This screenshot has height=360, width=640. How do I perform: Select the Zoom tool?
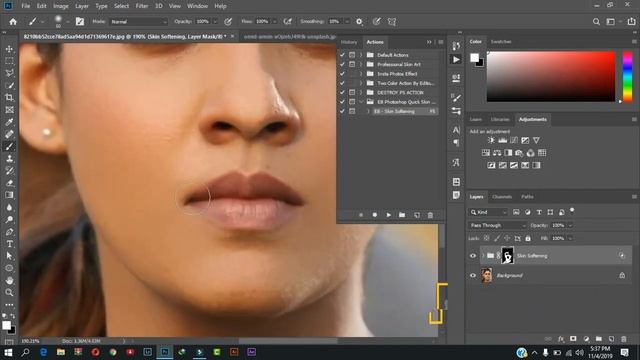point(9,293)
